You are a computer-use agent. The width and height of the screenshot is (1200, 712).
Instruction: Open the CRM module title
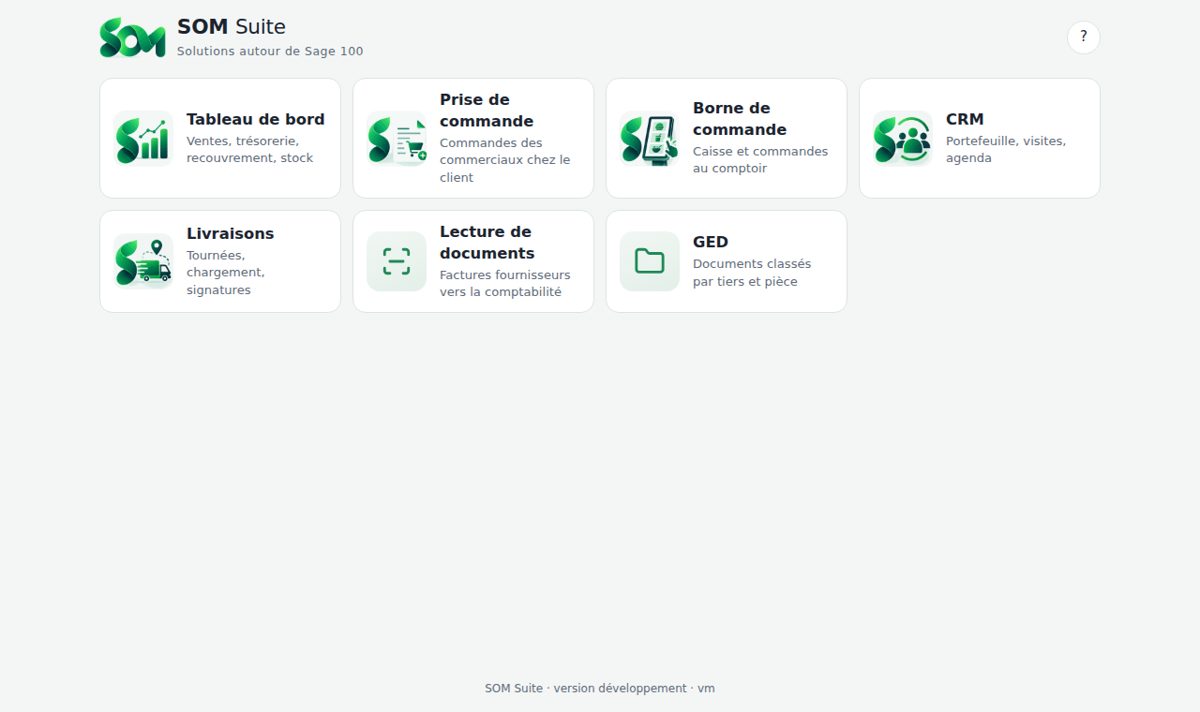965,119
